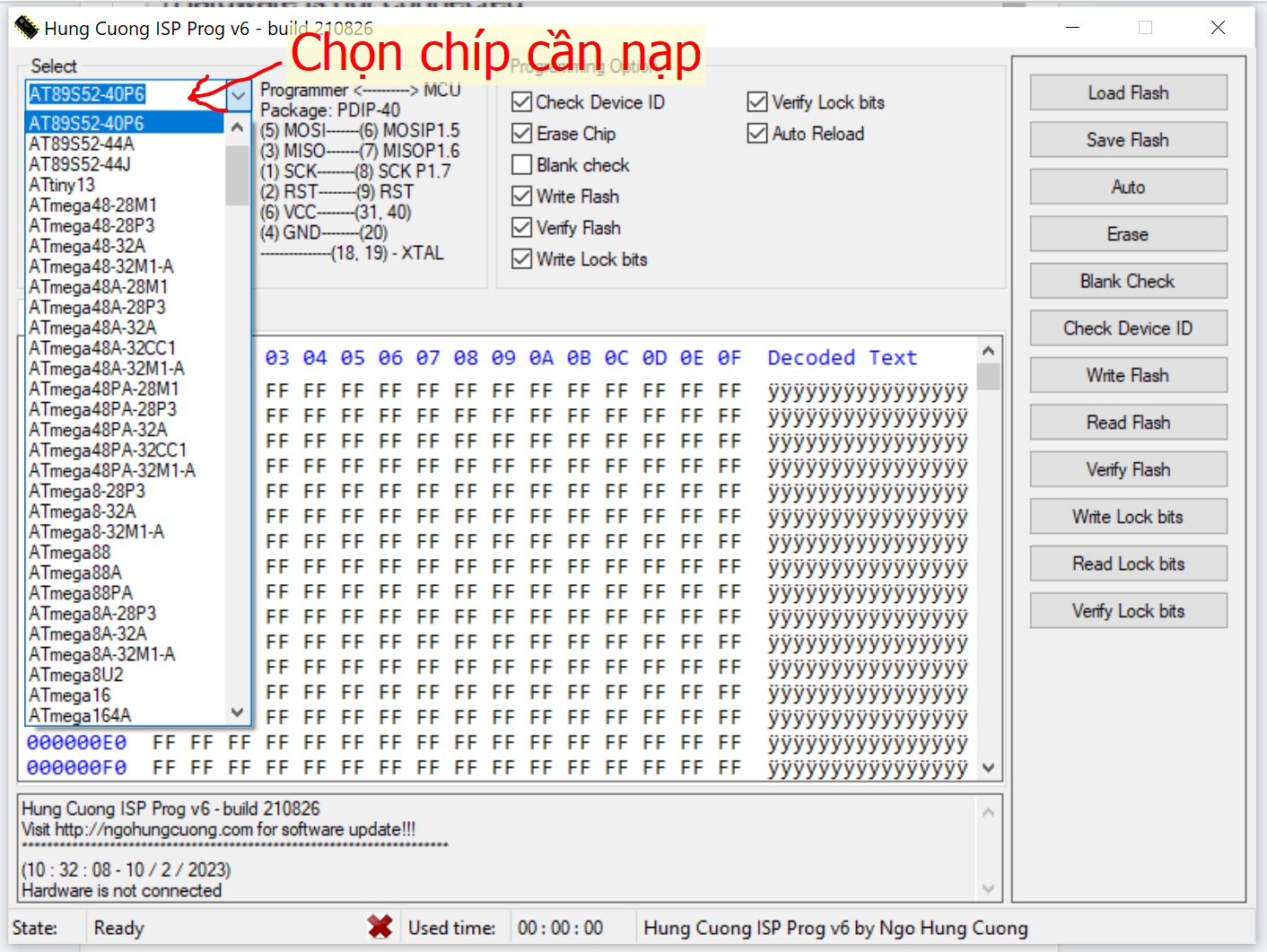Choose ATmega48PA-28M1 from the list
This screenshot has height=952, width=1267.
(125, 389)
